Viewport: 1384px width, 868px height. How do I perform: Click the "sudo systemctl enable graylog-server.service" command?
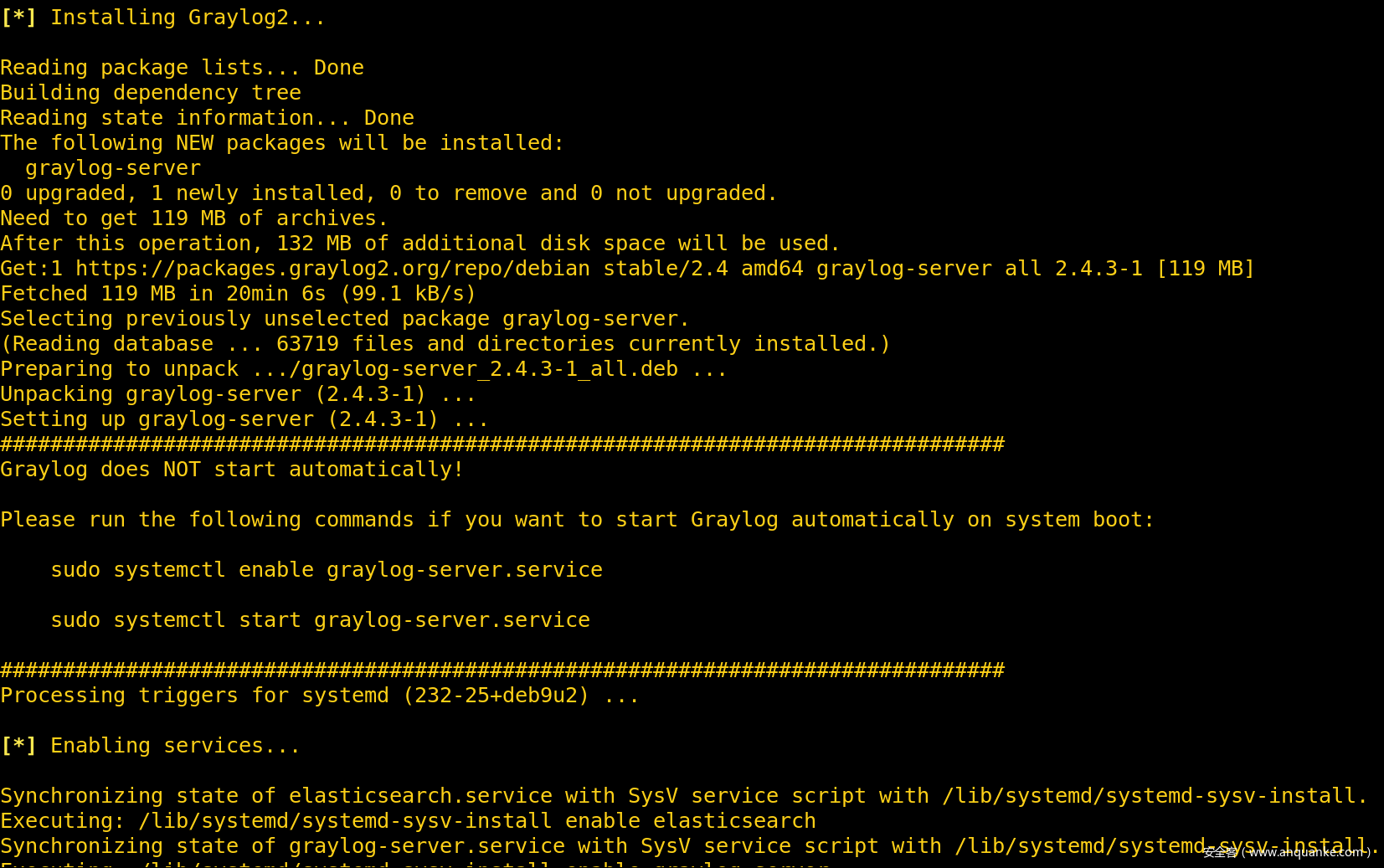[327, 570]
